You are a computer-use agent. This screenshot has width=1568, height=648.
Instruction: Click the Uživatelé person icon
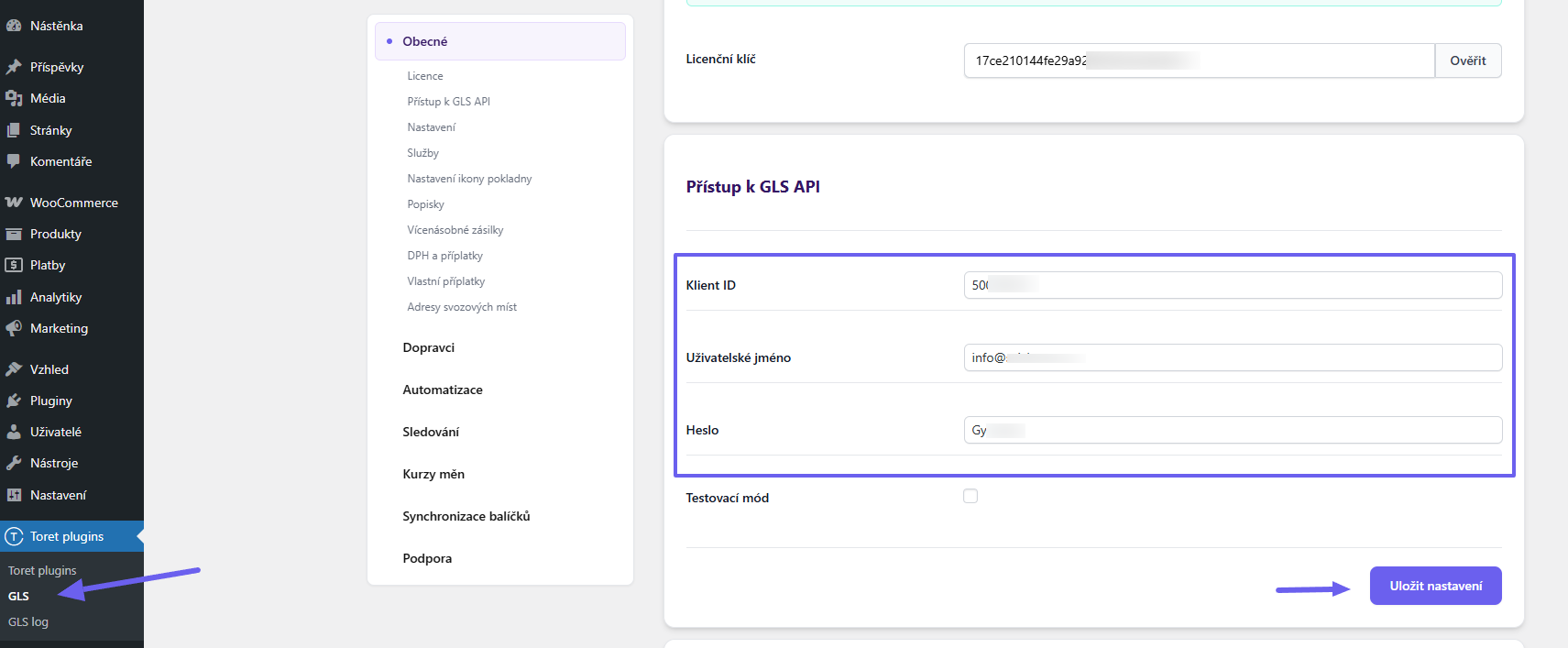(x=14, y=432)
